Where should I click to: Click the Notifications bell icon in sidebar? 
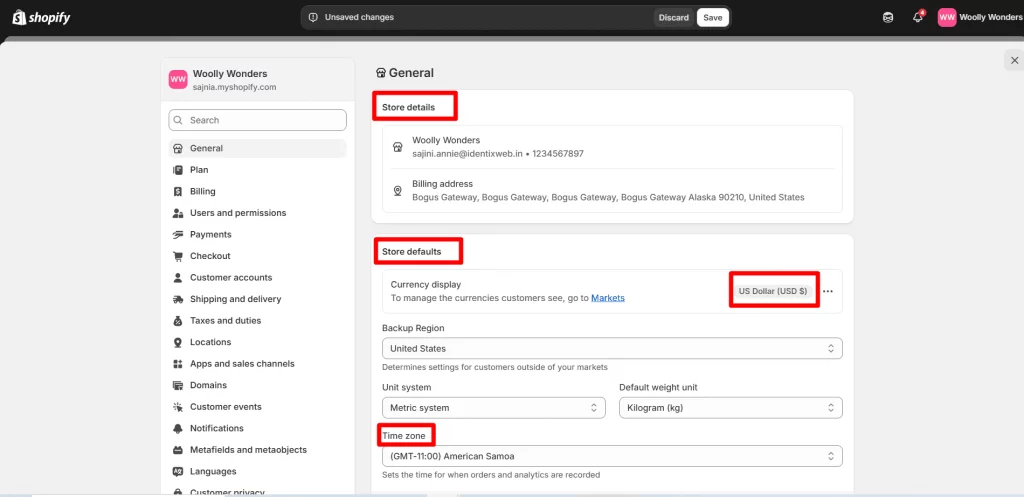point(178,428)
